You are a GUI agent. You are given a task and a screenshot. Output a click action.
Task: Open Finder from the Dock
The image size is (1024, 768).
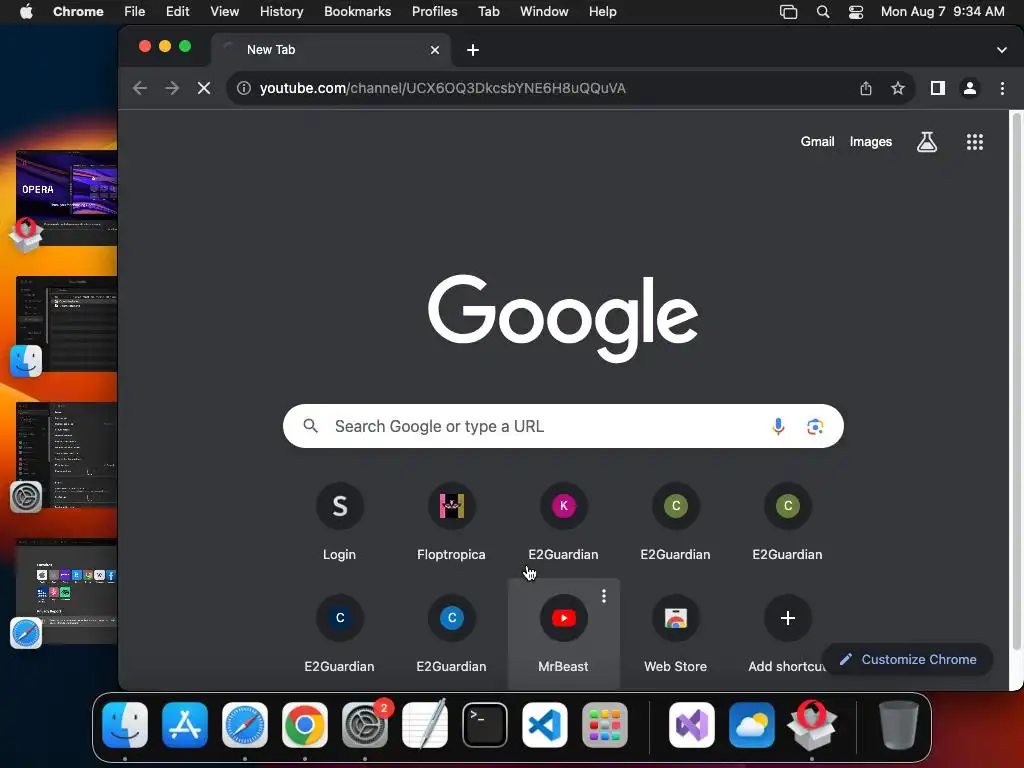(x=125, y=725)
